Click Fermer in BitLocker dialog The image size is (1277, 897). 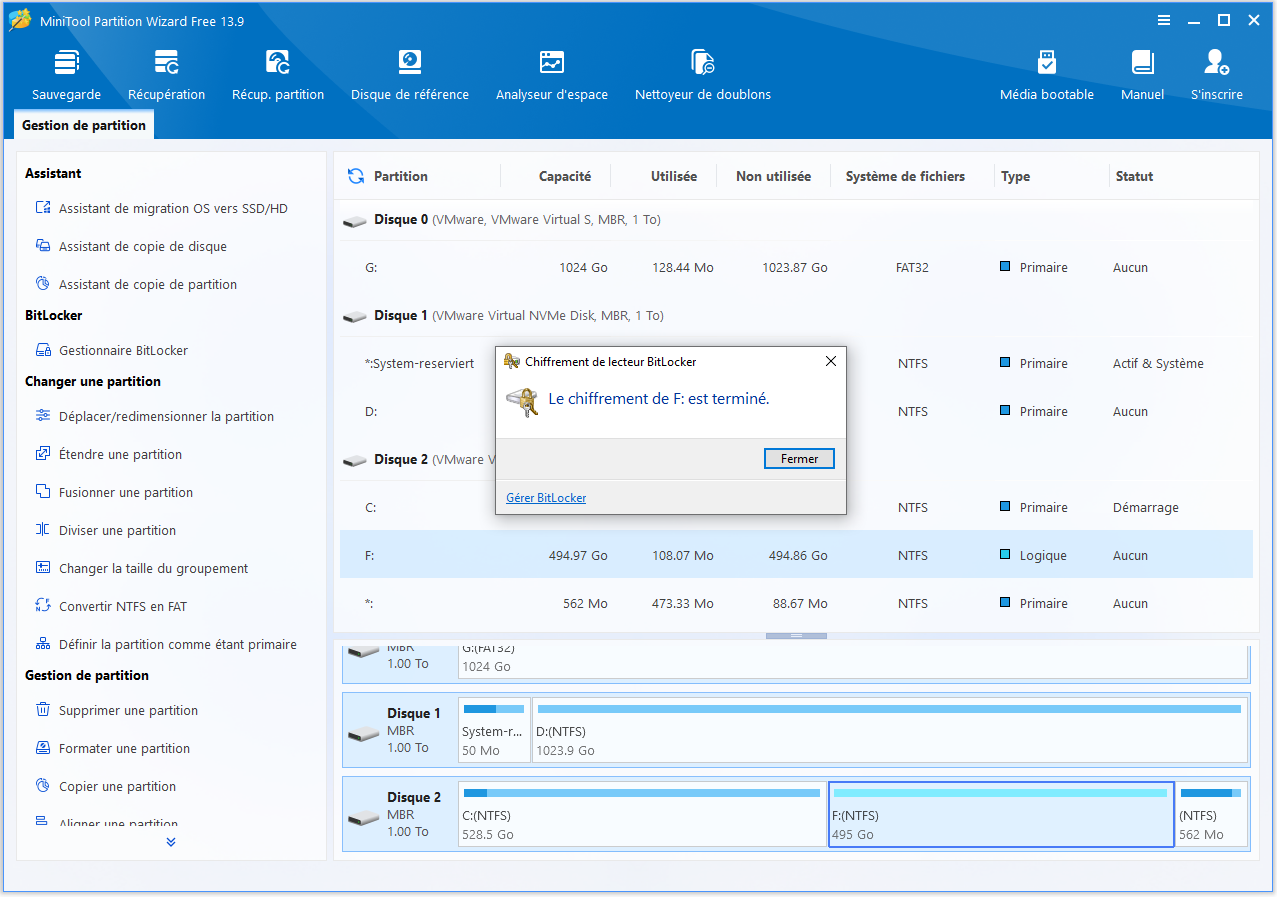click(799, 459)
